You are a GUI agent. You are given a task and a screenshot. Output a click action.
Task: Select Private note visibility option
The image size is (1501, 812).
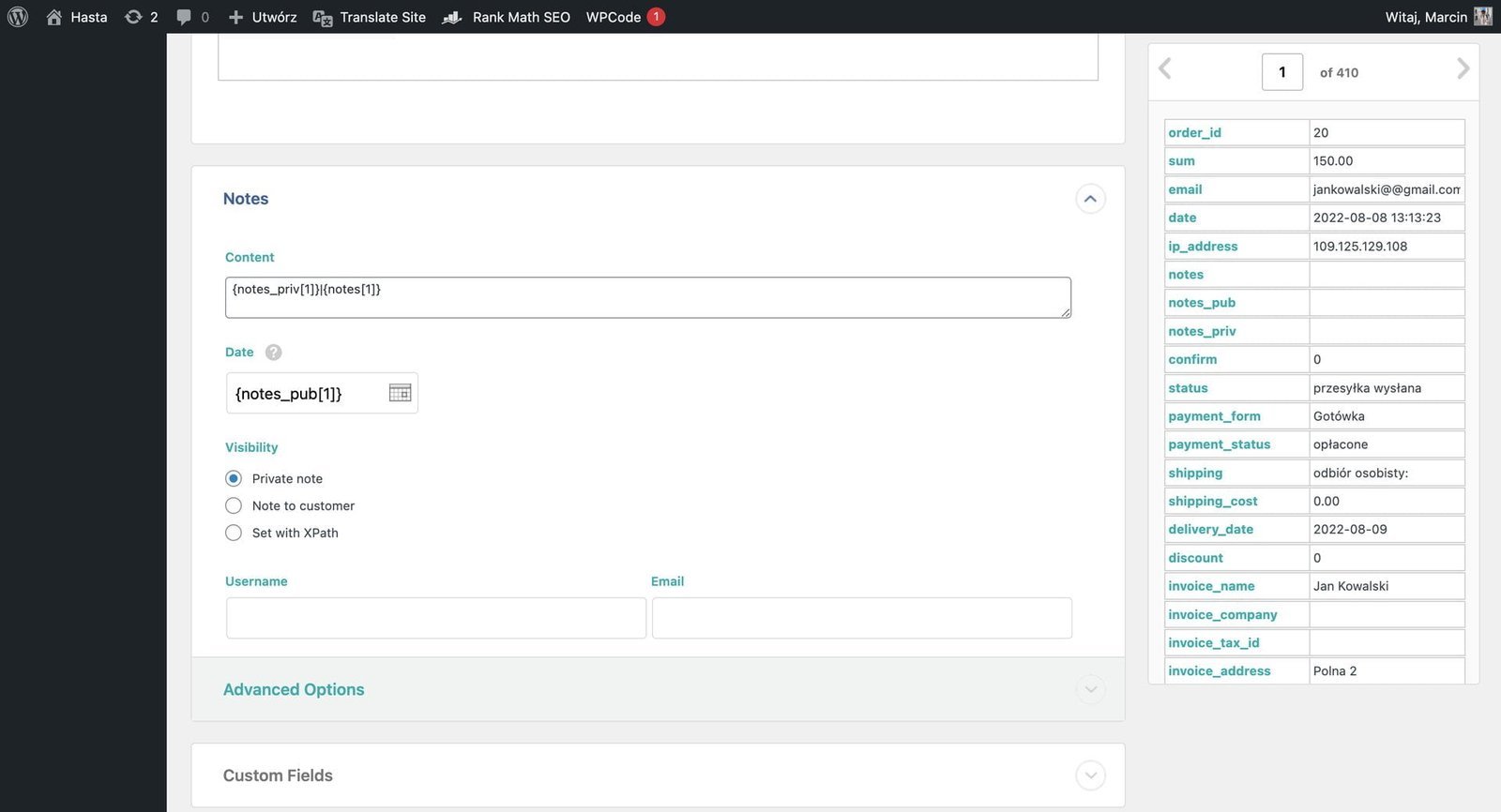click(234, 478)
